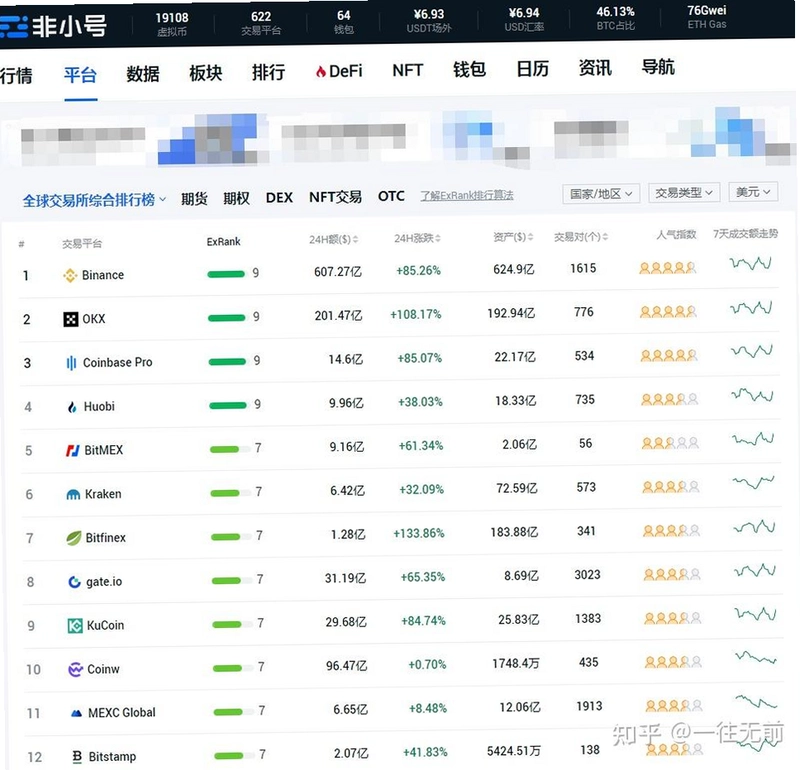Click the Kraken logo icon
This screenshot has width=800, height=770.
73,494
